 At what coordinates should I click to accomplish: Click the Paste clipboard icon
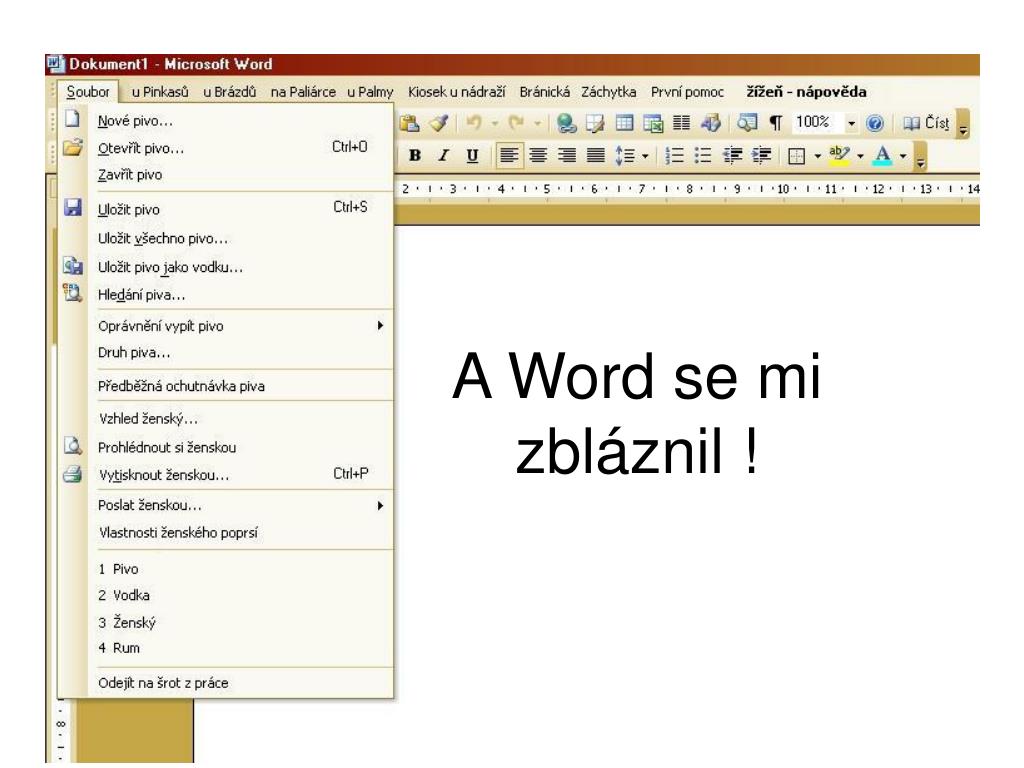pos(409,123)
